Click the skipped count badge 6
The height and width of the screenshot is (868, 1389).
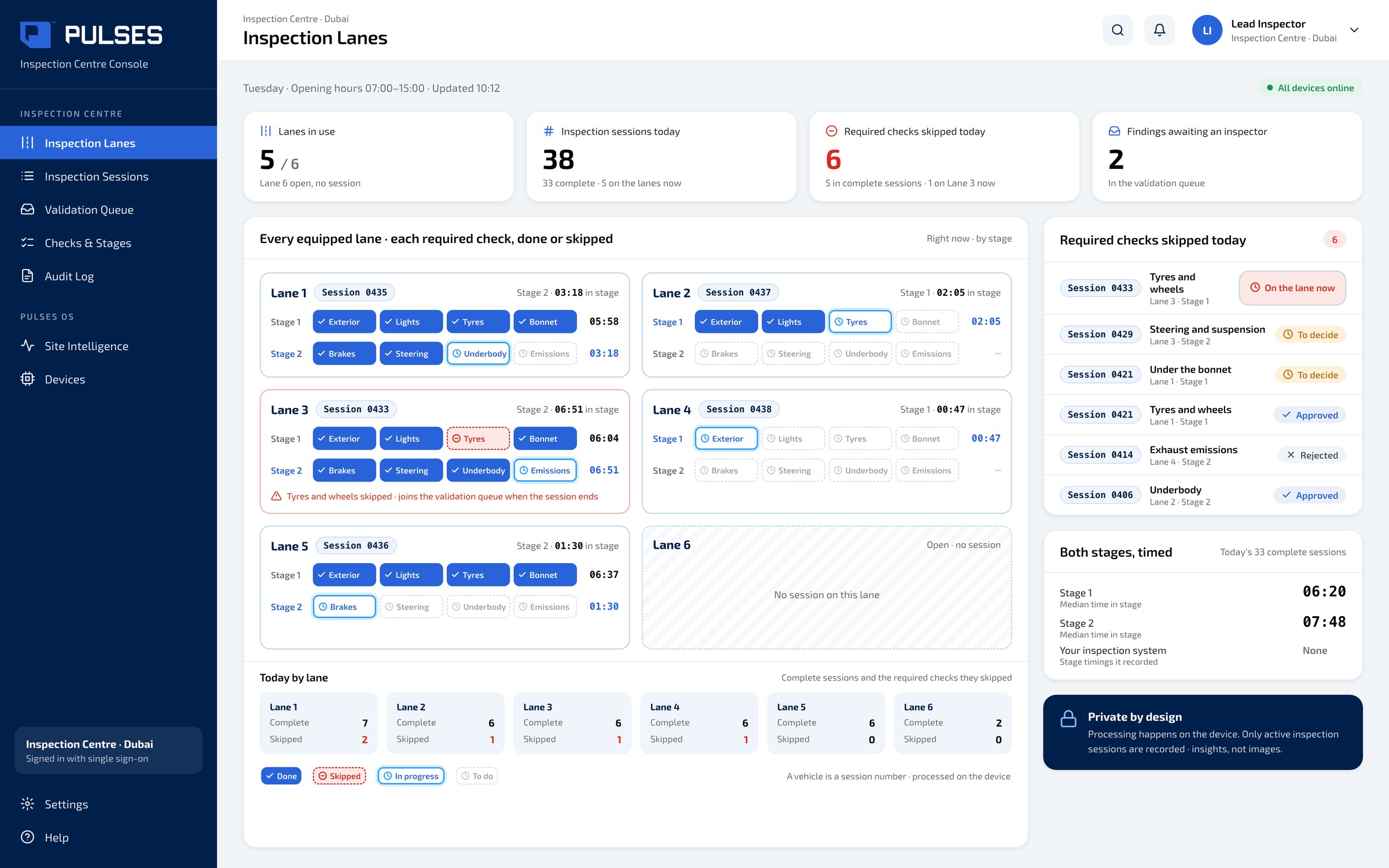(x=1335, y=240)
